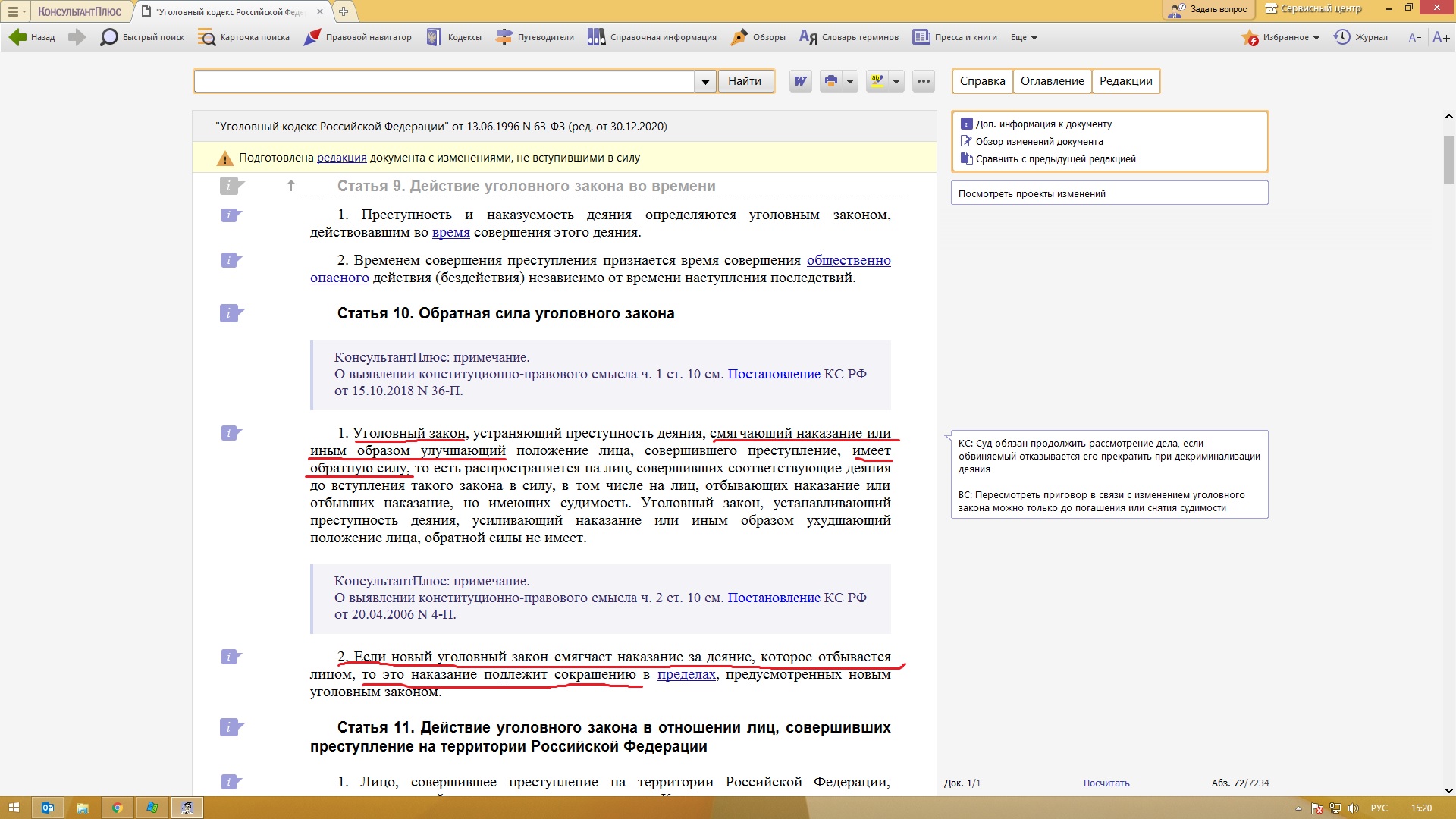Expand search field history dropdown

point(705,81)
